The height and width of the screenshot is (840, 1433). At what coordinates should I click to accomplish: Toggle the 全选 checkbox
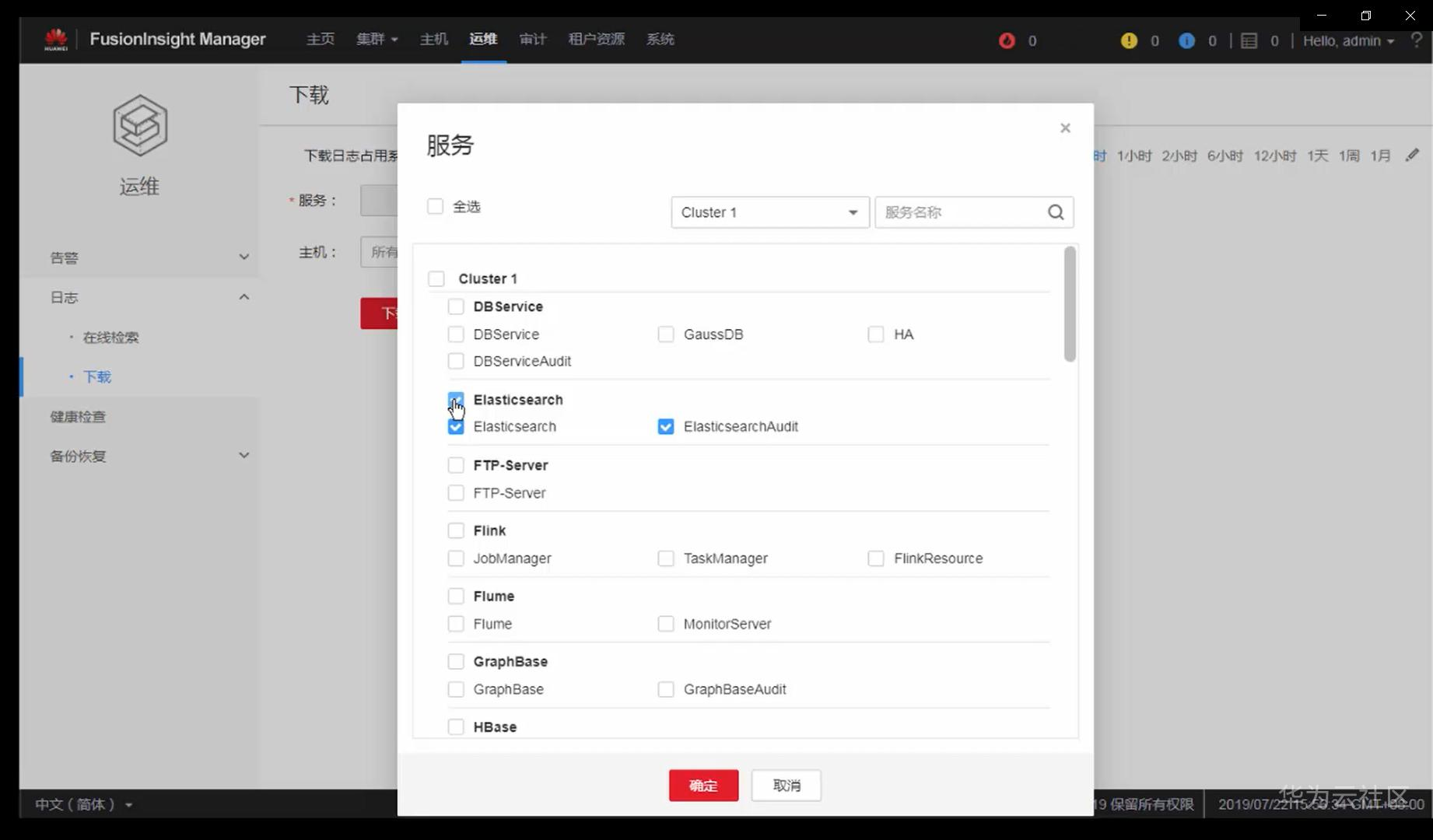click(435, 206)
